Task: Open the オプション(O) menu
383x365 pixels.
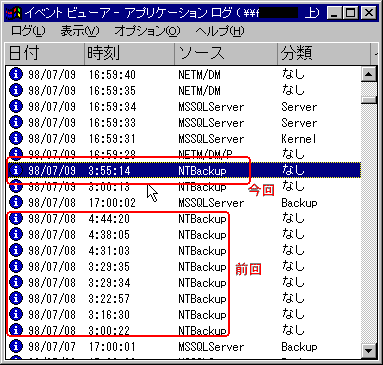Action: 148,31
